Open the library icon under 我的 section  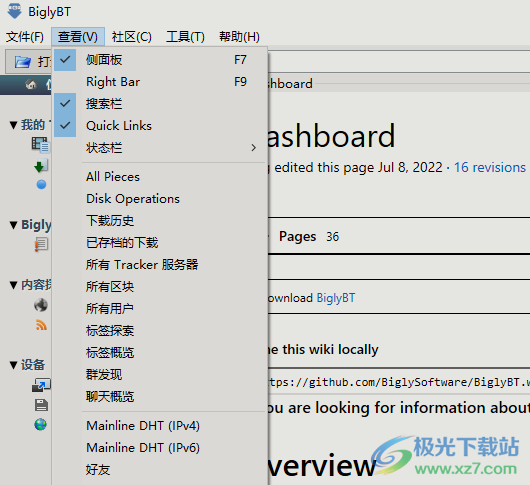coord(41,145)
